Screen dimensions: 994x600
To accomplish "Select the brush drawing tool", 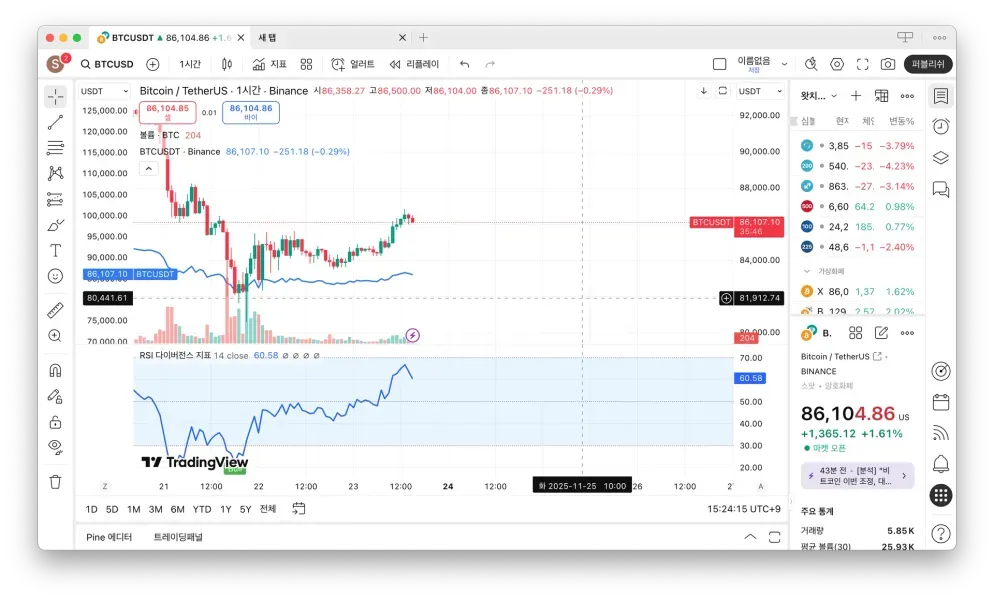I will coord(56,225).
